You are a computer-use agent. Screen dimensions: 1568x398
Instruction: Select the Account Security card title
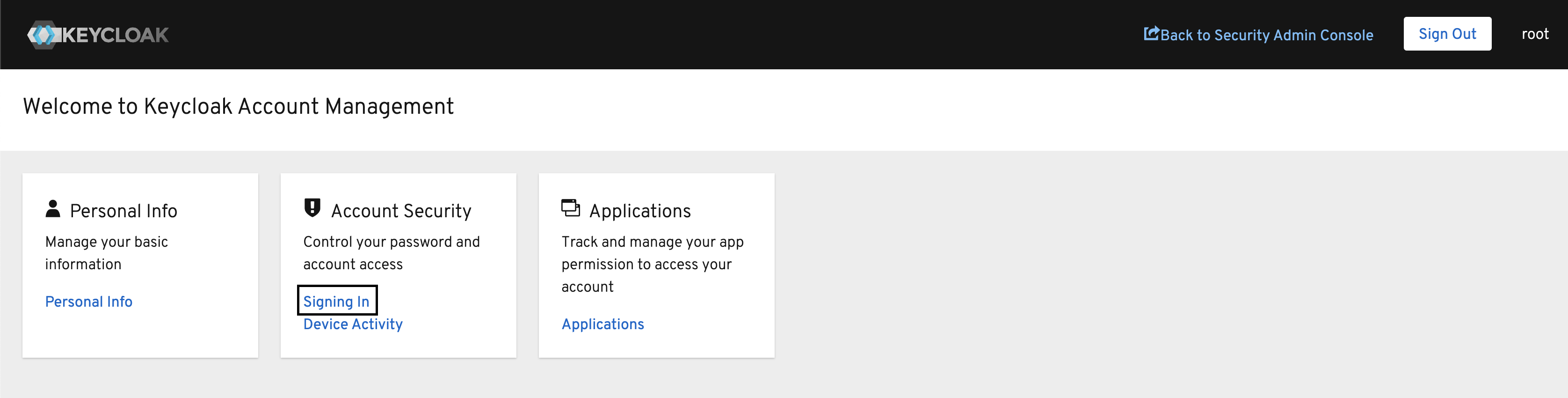coord(401,211)
